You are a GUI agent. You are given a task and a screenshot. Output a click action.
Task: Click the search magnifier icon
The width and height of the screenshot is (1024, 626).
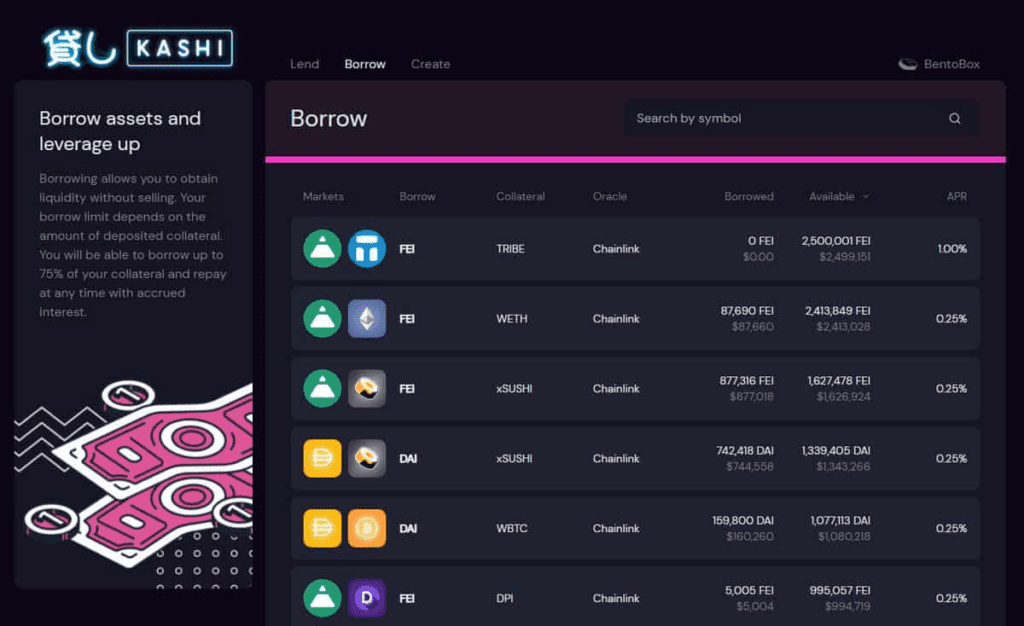[955, 118]
